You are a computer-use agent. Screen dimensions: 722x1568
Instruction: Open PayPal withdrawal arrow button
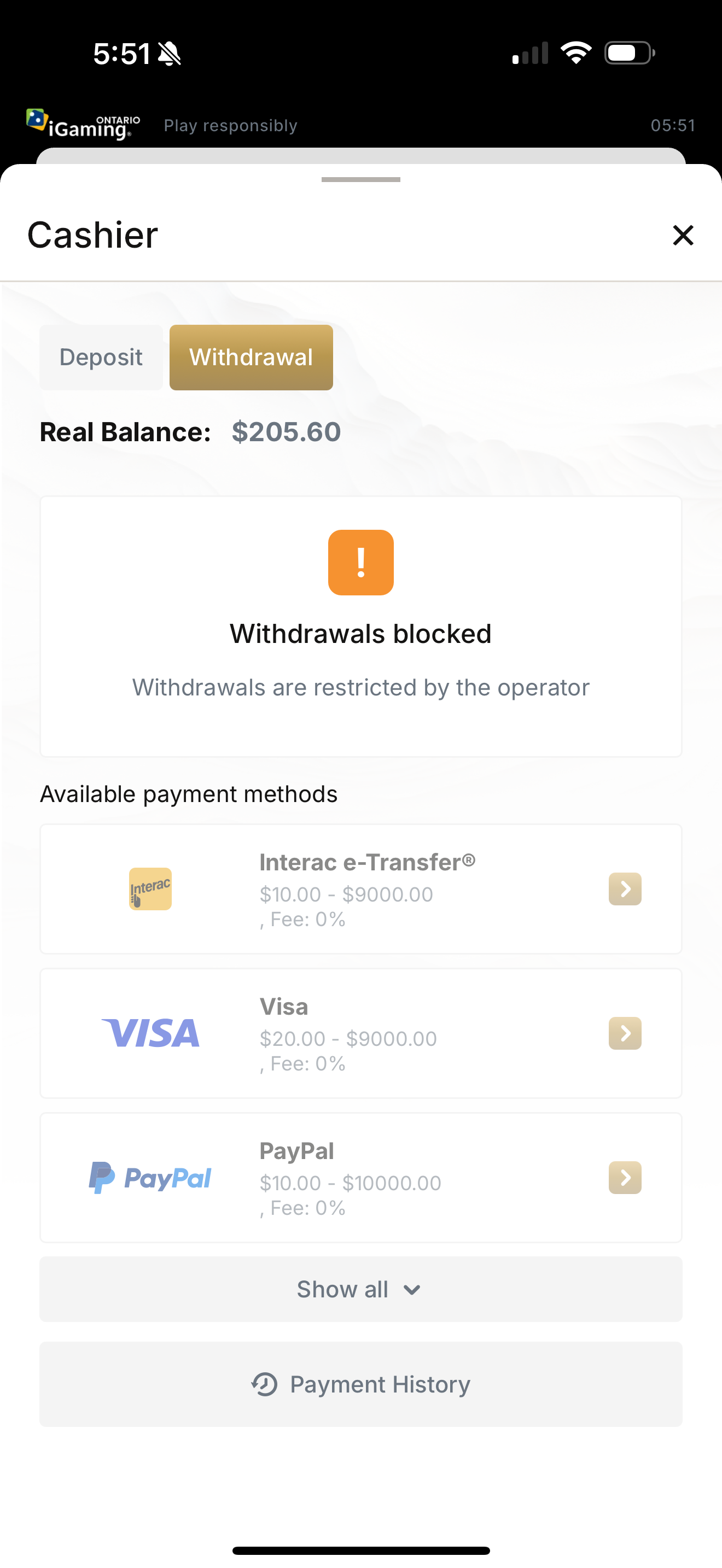pos(625,1177)
